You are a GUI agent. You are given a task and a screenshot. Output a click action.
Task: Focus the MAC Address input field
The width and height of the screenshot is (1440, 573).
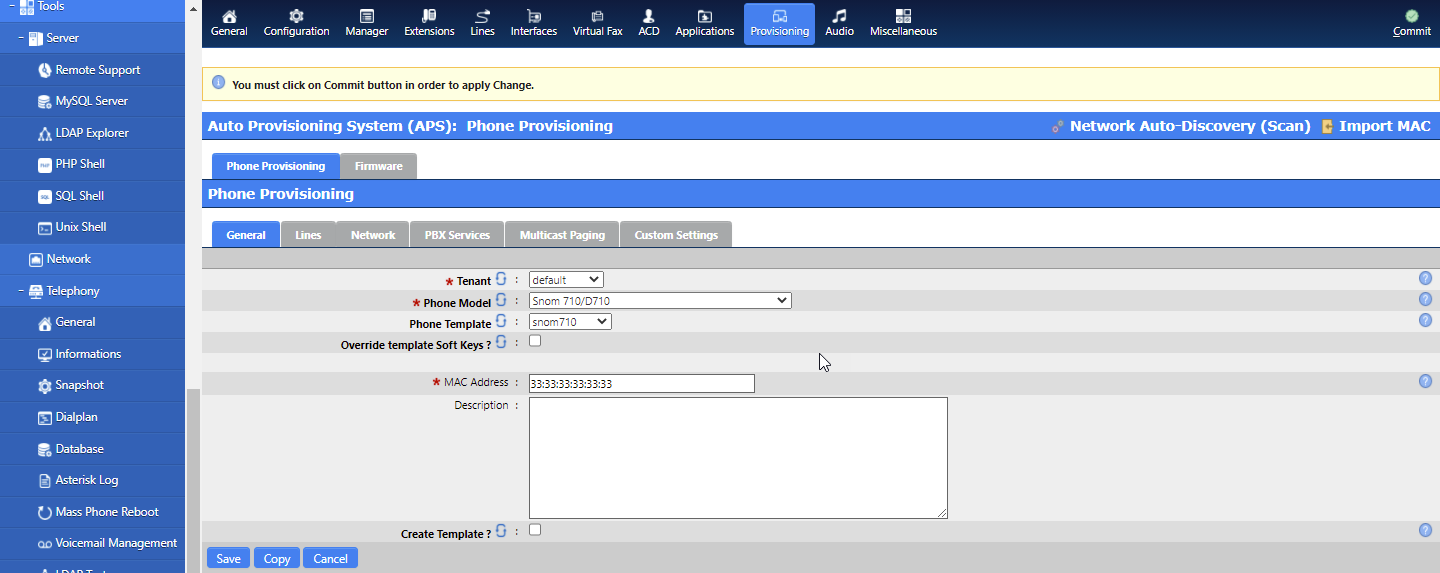pos(641,384)
